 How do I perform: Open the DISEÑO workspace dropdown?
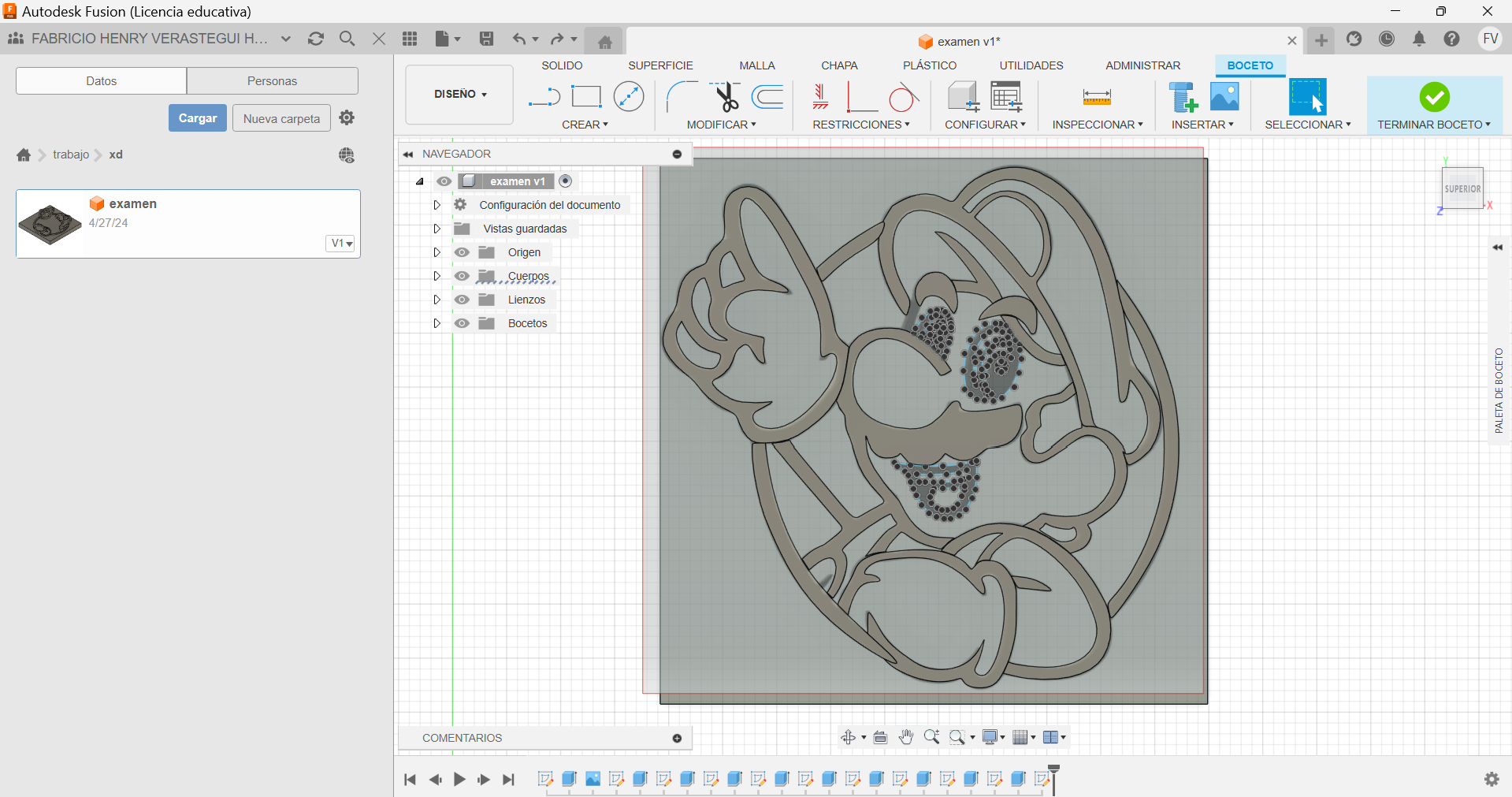point(460,94)
